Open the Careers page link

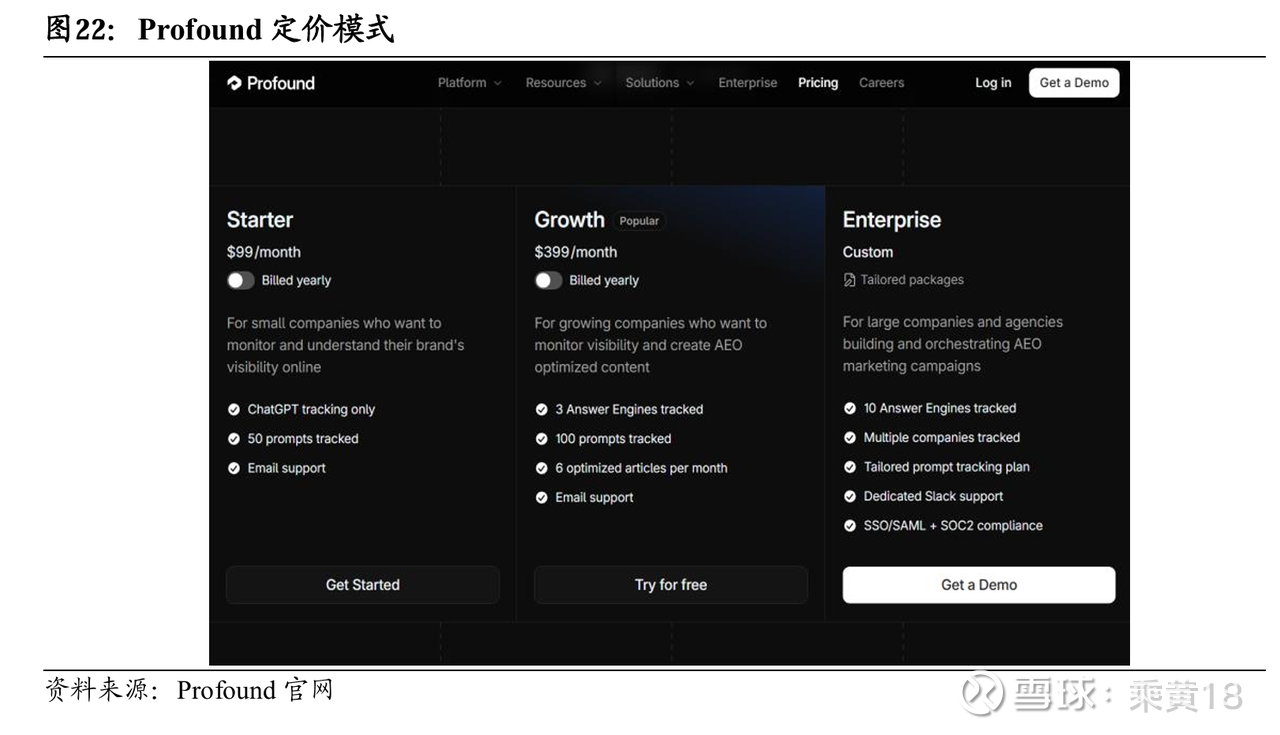click(881, 83)
